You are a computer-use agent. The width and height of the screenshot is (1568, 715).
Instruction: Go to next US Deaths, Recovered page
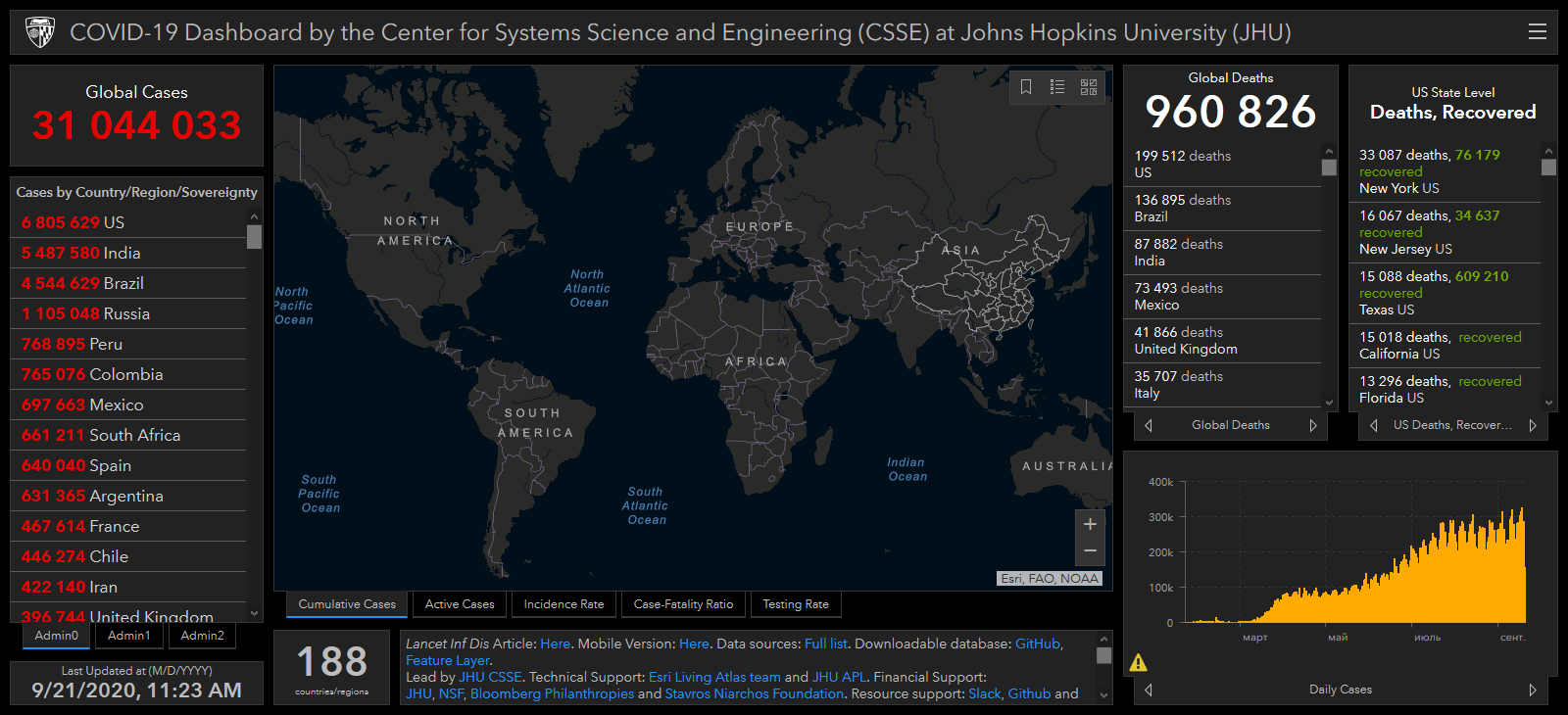(x=1533, y=425)
